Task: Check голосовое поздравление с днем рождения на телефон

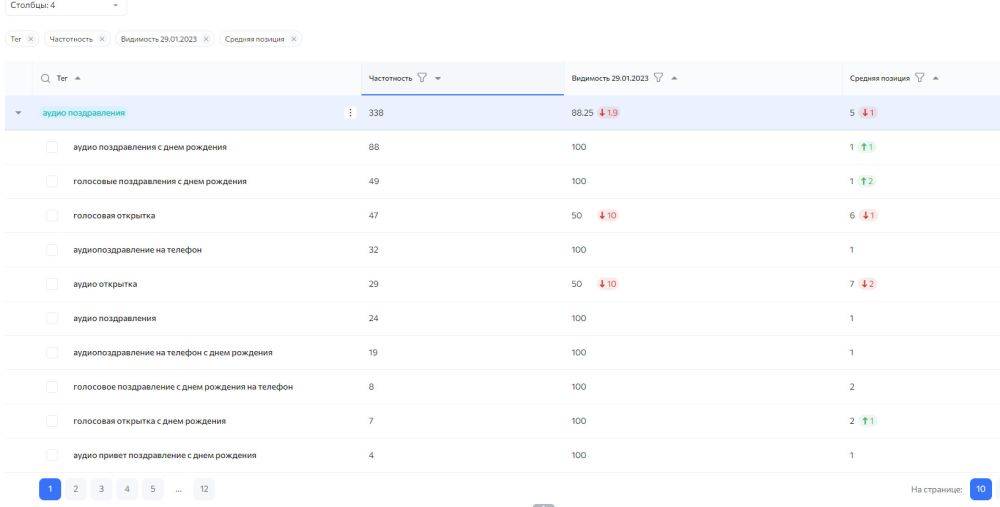Action: 52,386
